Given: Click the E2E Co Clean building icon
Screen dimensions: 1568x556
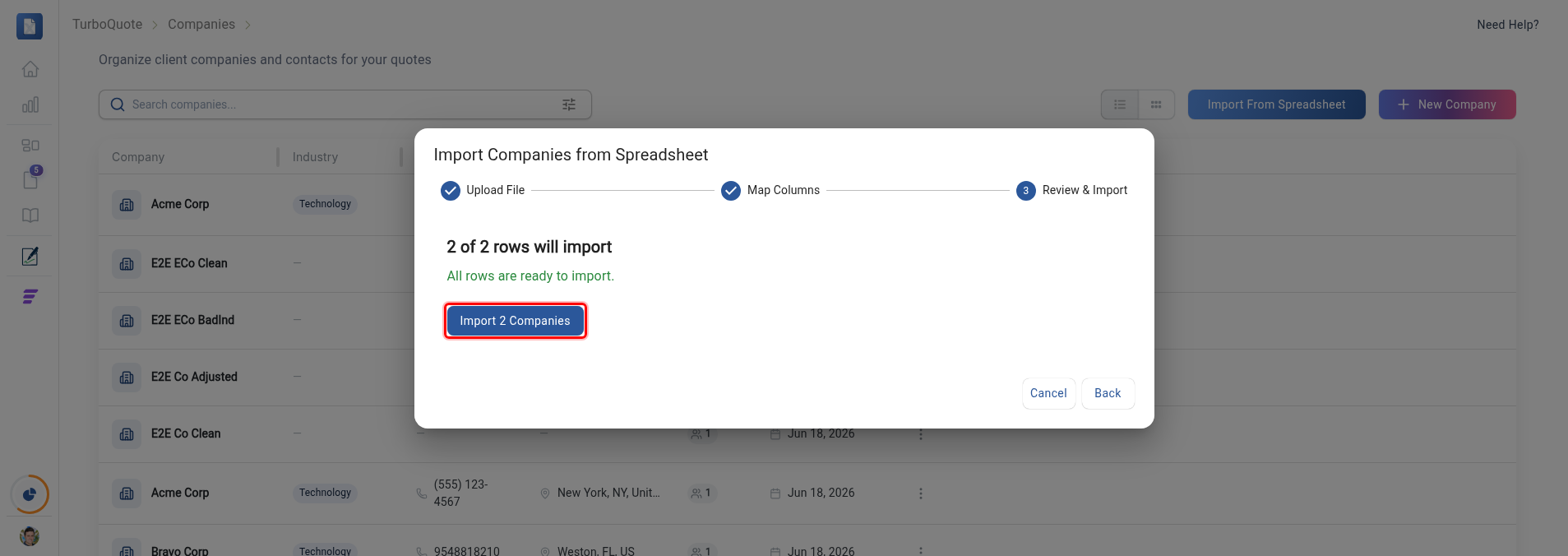Looking at the screenshot, I should 127,433.
